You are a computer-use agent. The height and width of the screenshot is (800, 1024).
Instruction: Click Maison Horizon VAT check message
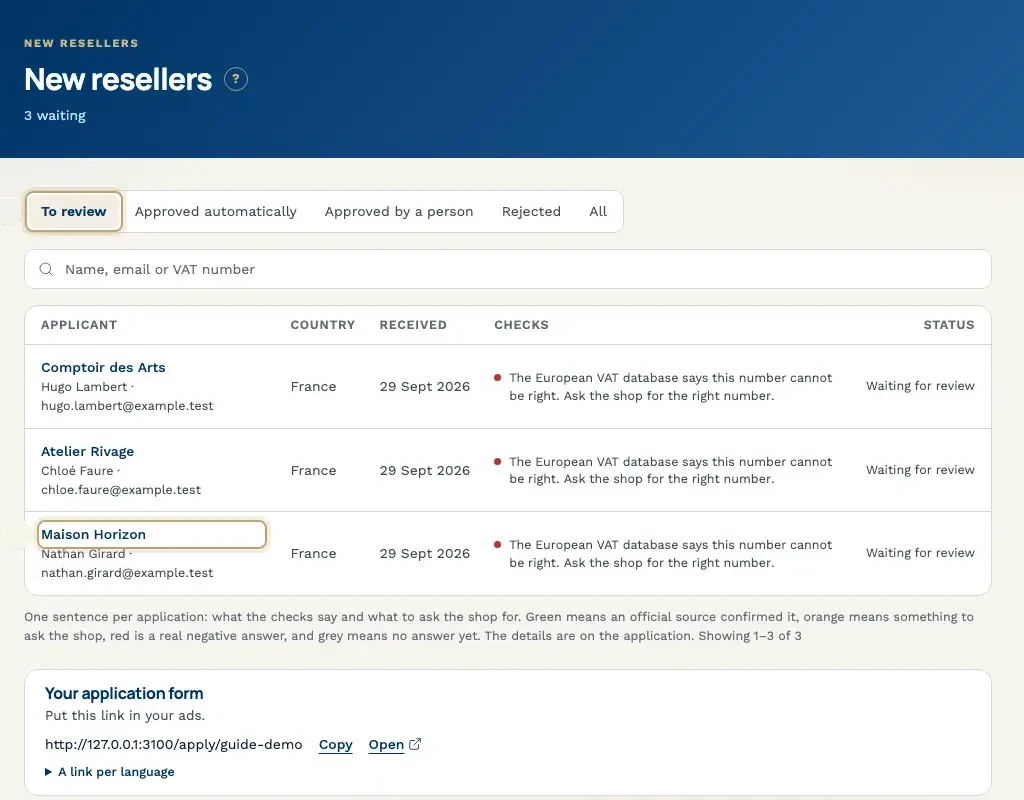(x=670, y=554)
